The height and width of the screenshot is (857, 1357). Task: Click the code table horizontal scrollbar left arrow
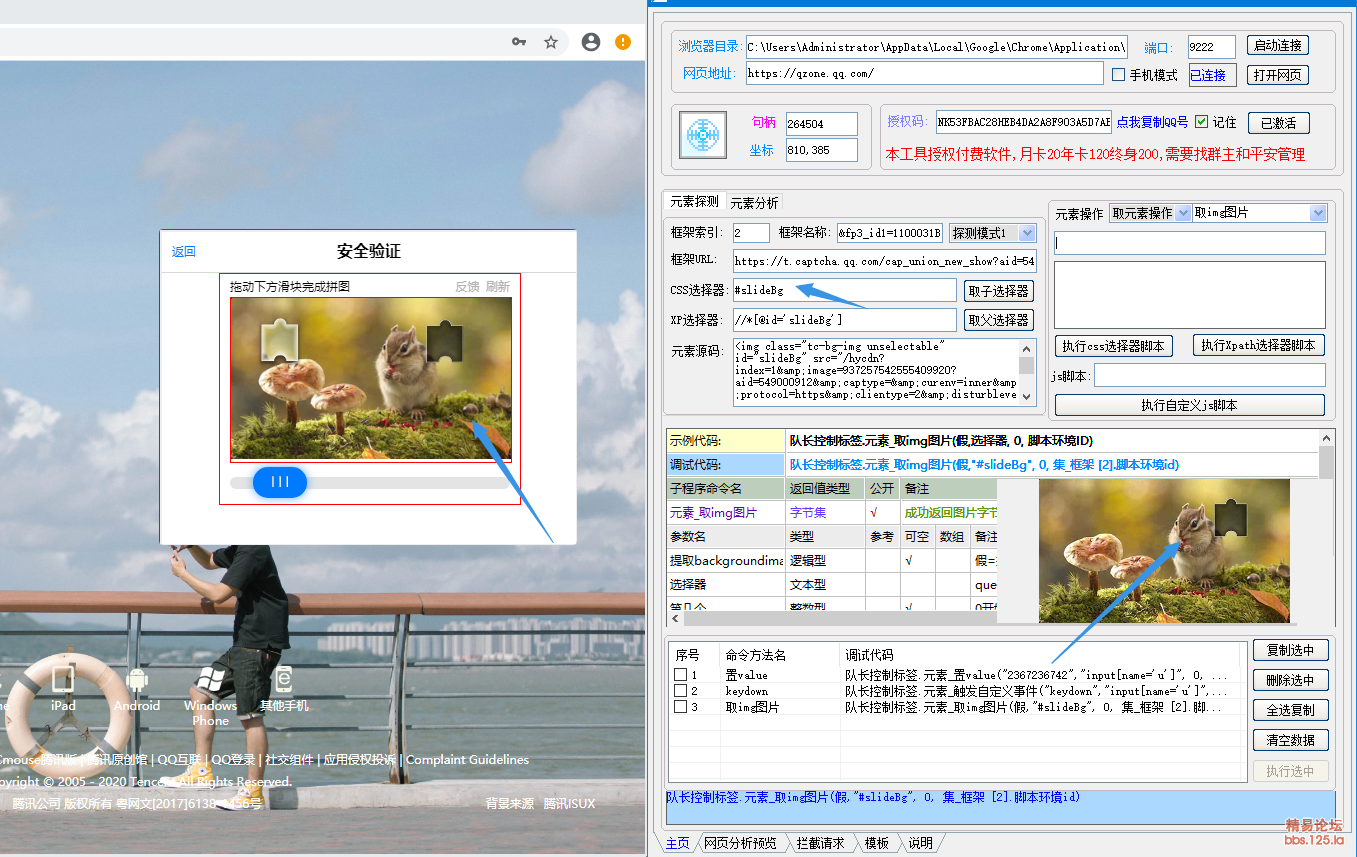click(x=675, y=619)
